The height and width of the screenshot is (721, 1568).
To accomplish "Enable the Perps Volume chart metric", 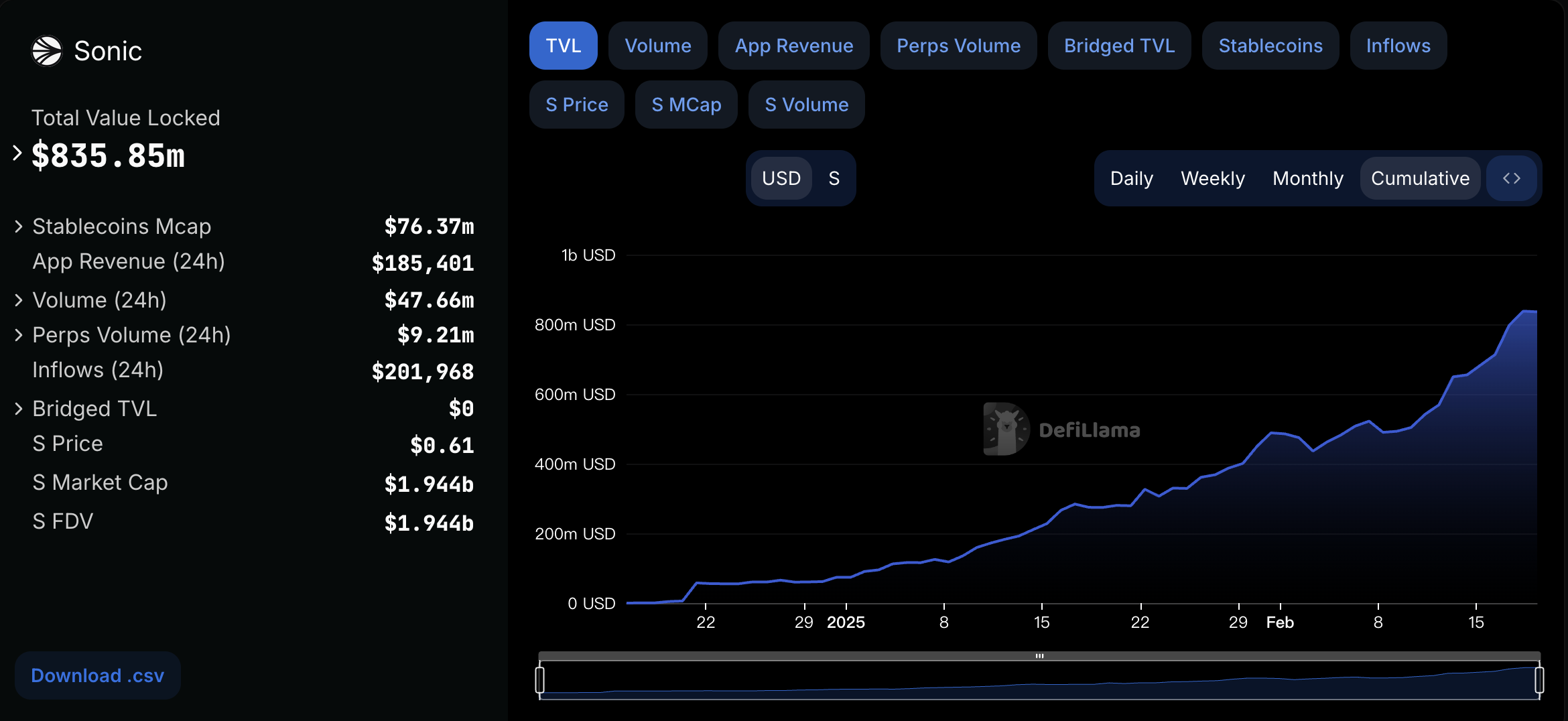I will (959, 46).
